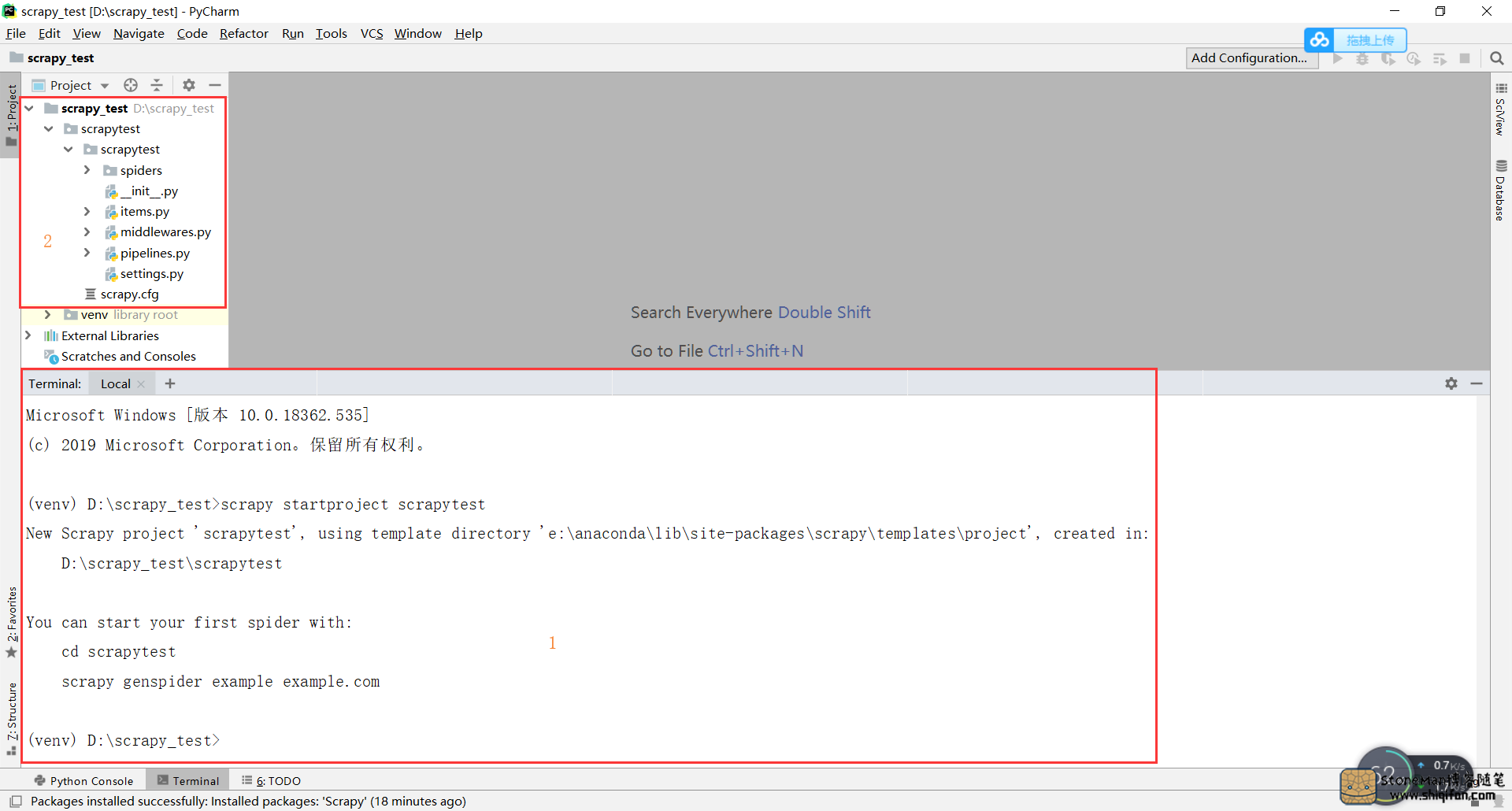Viewport: 1512px width, 811px height.
Task: Click the Profile icon in toolbar
Action: [1414, 58]
